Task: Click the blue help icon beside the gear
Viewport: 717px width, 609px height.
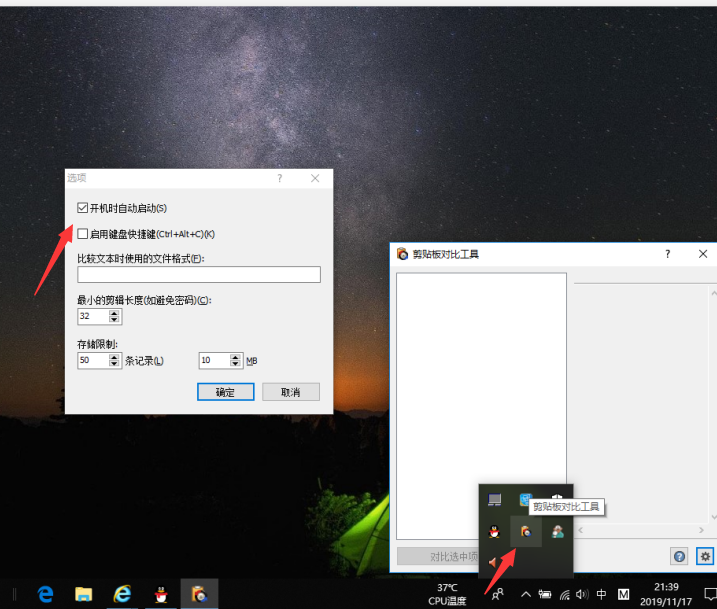Action: click(680, 557)
